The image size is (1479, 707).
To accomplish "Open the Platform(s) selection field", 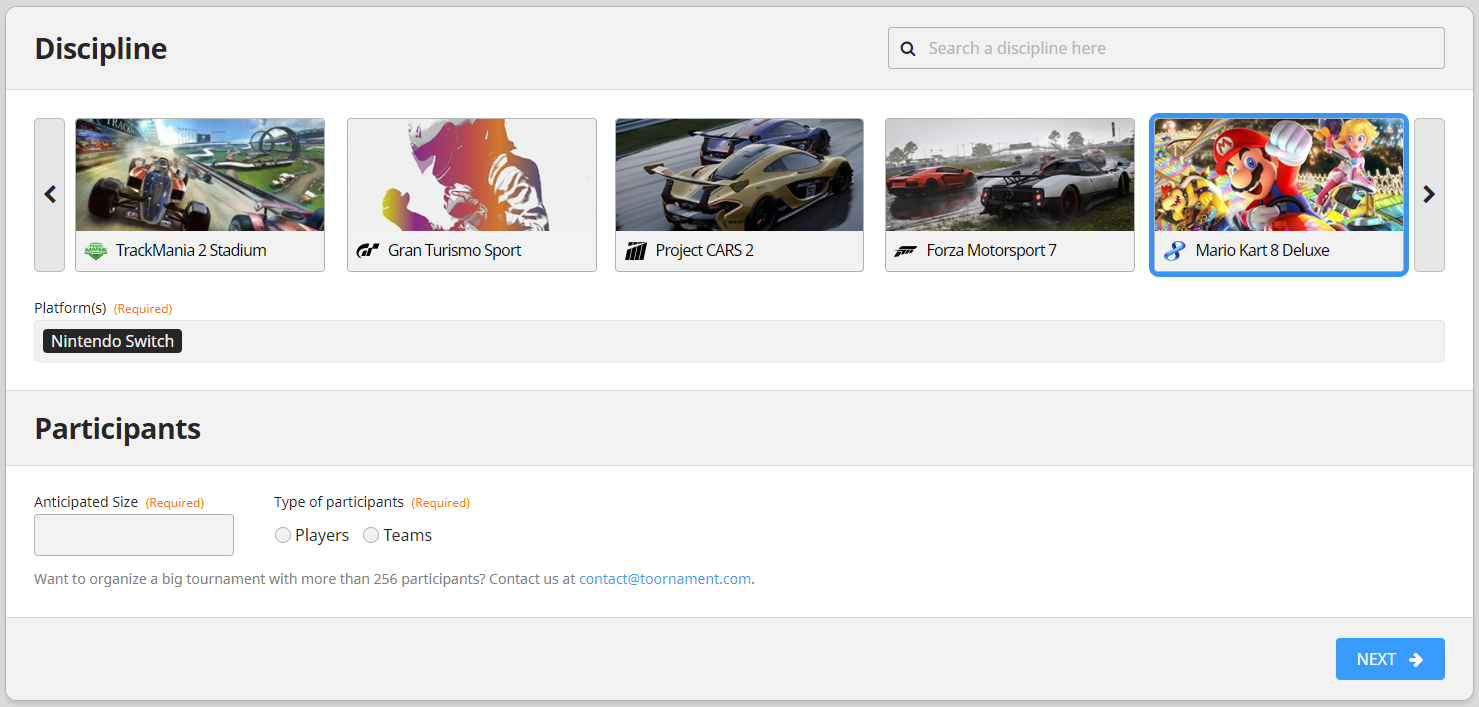I will (x=739, y=341).
